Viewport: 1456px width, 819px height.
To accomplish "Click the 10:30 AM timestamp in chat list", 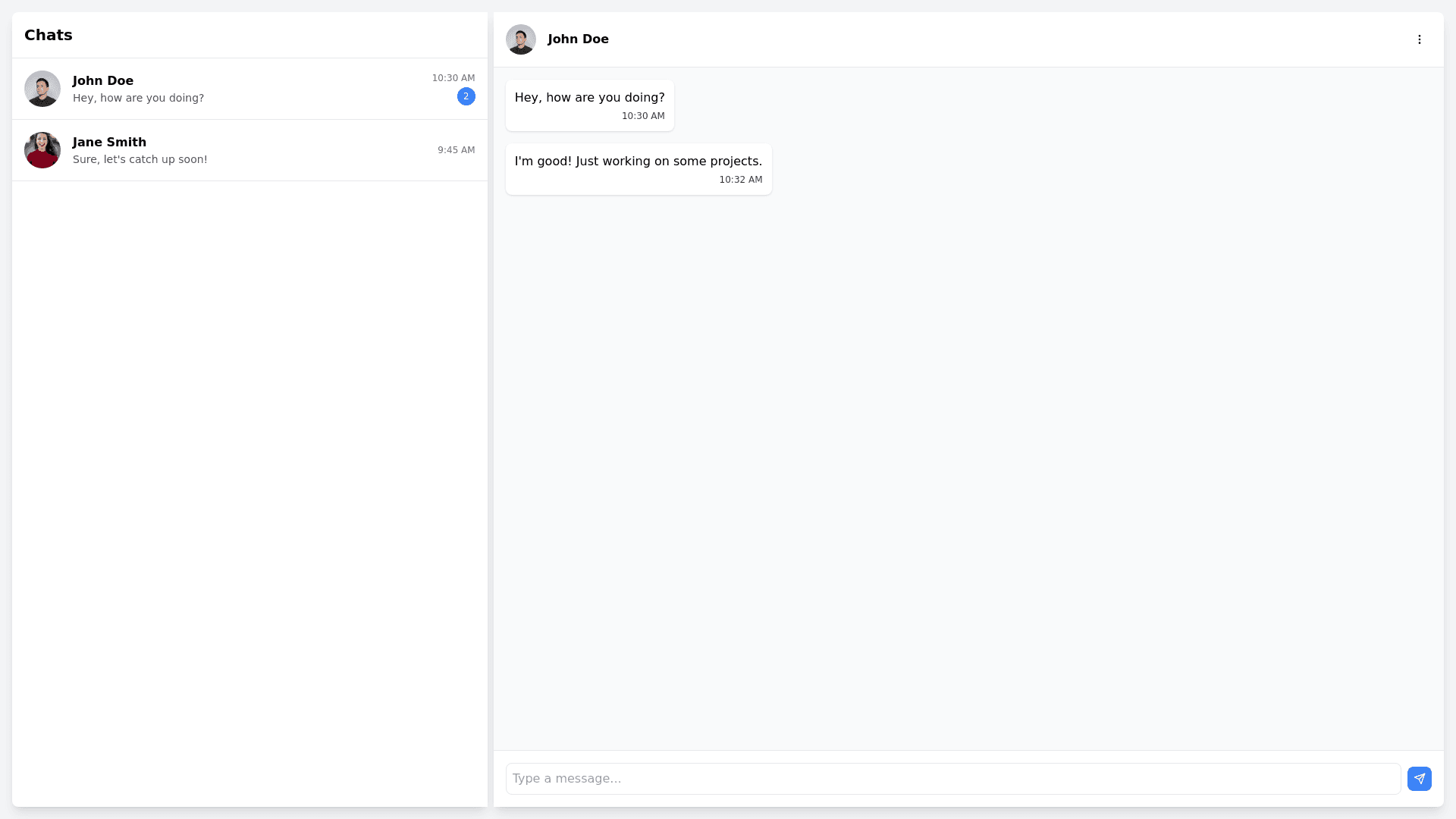I will [x=453, y=78].
